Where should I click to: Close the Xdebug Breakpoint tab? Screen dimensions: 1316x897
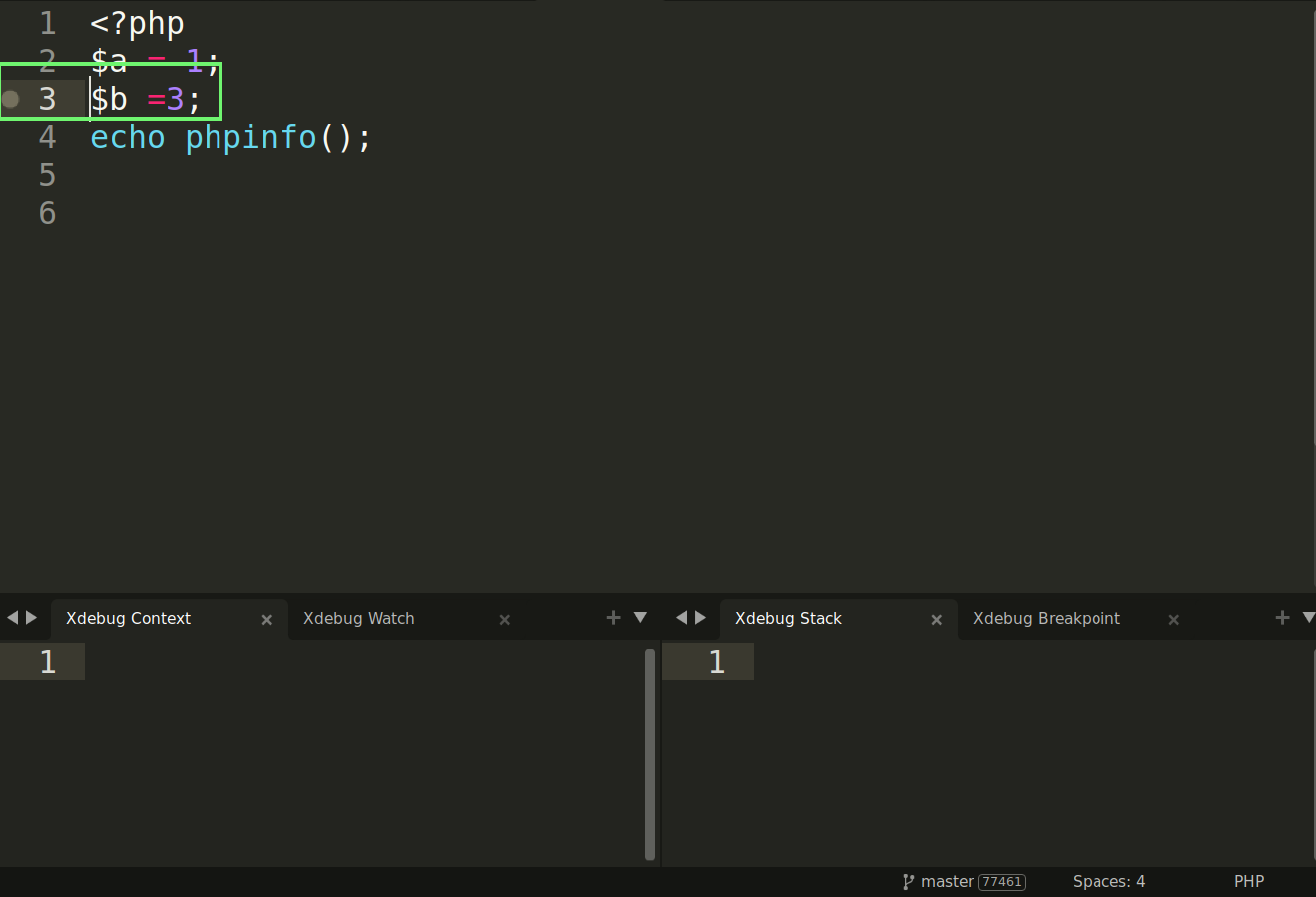(x=1174, y=620)
